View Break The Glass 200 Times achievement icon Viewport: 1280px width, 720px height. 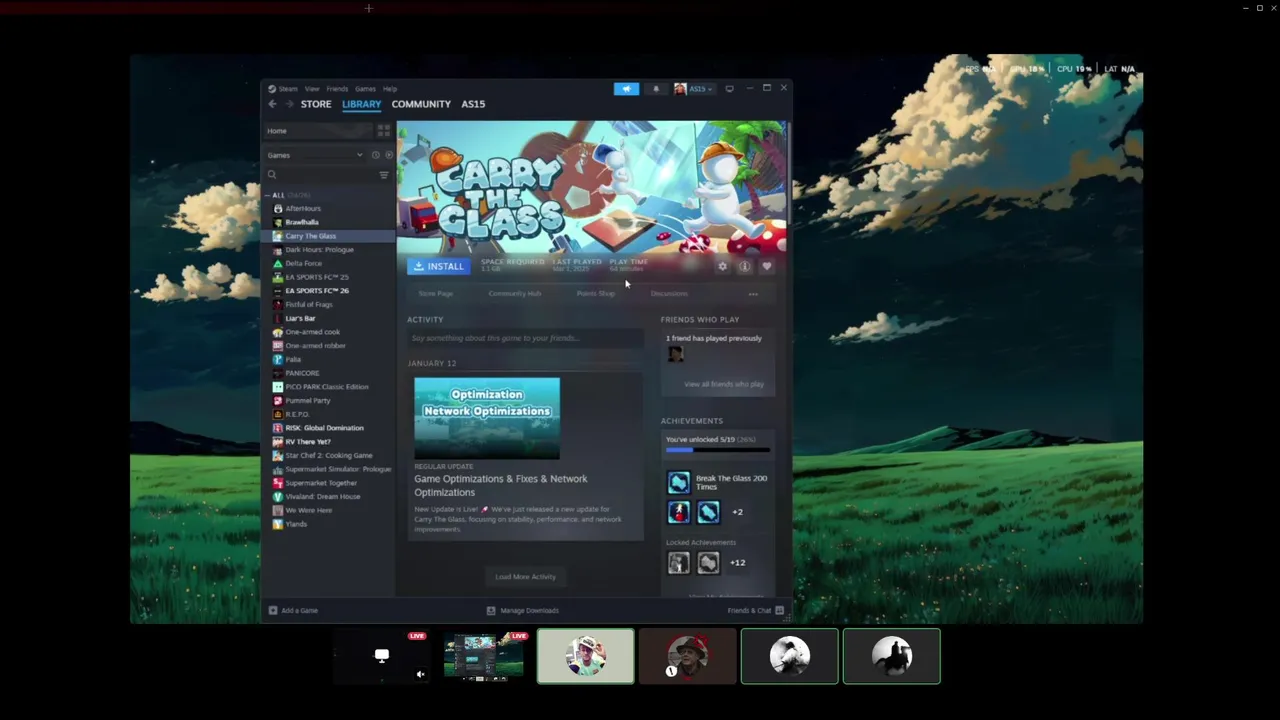pos(679,483)
